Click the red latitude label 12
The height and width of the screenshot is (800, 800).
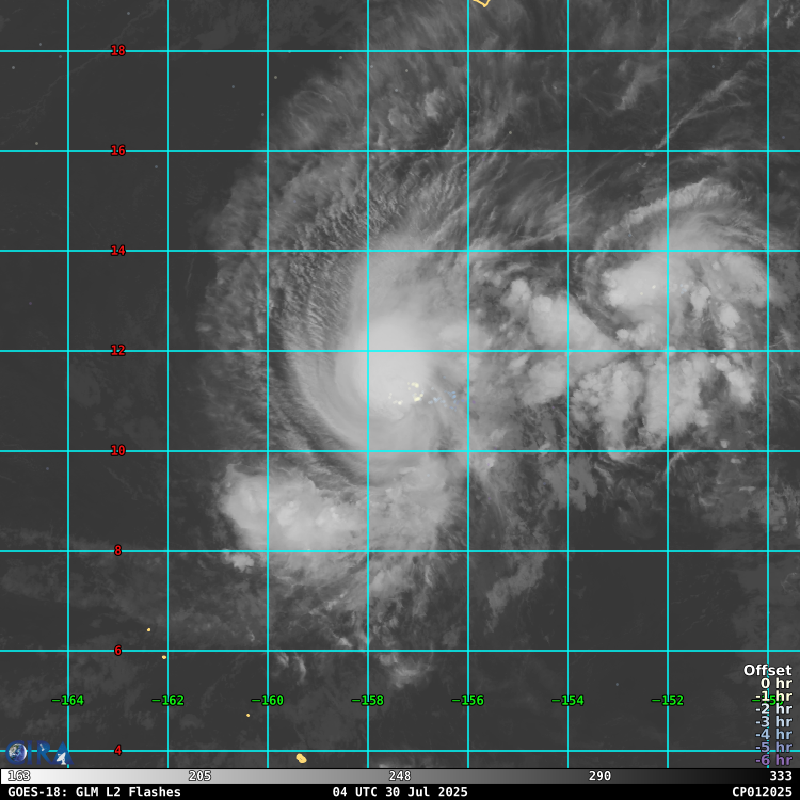(x=118, y=350)
